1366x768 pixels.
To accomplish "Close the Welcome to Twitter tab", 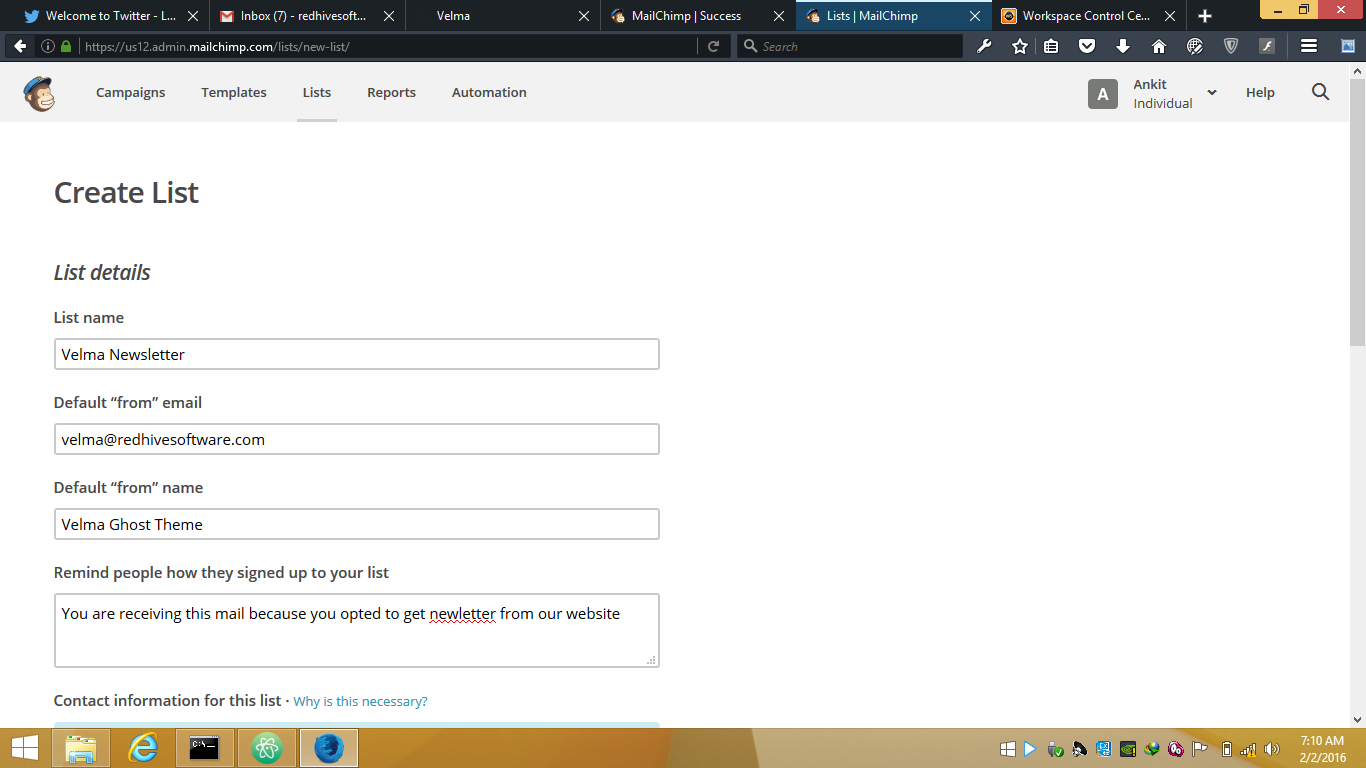I will click(194, 16).
